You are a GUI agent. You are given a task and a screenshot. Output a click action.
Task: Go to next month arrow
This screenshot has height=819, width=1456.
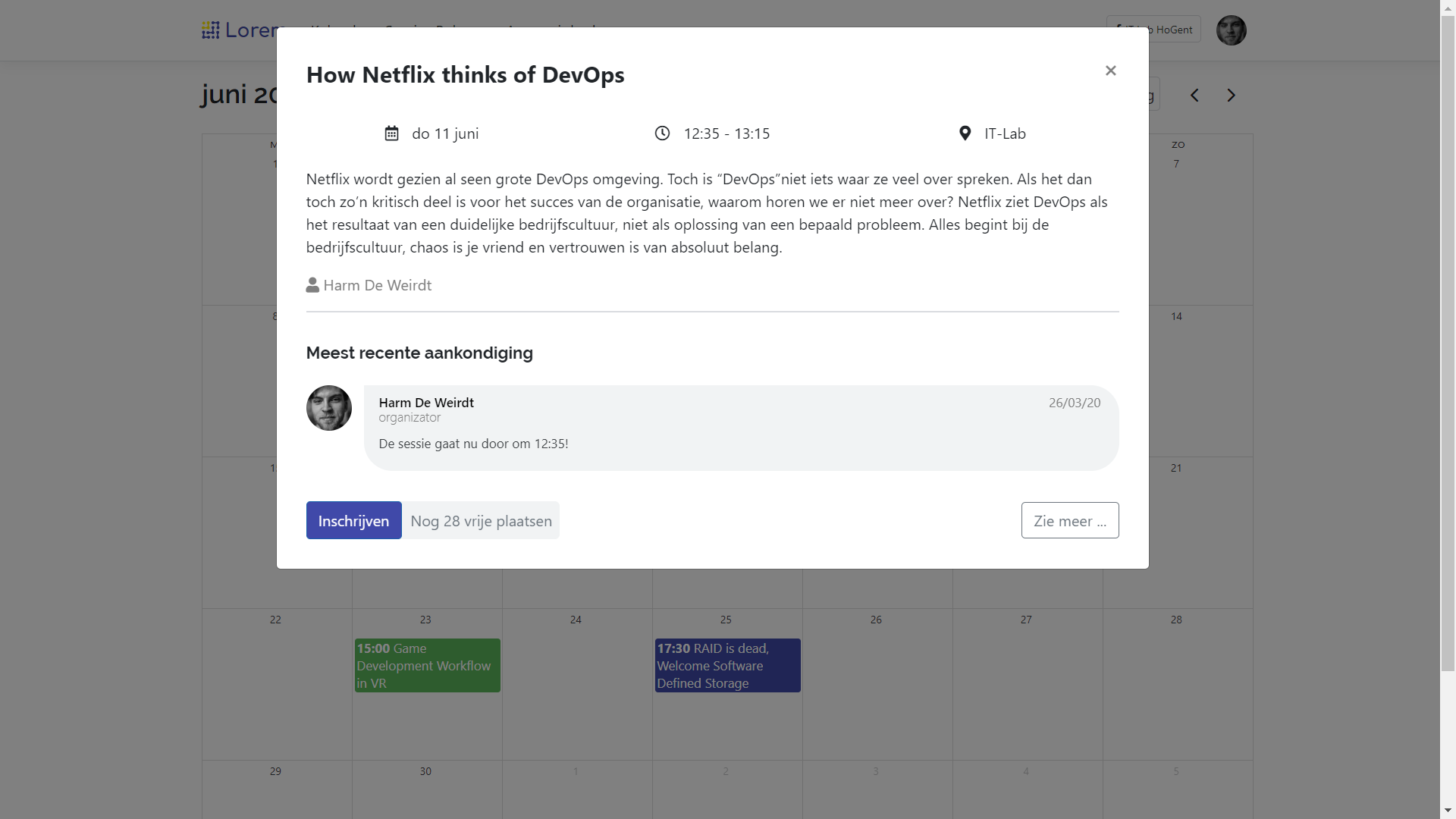tap(1231, 96)
